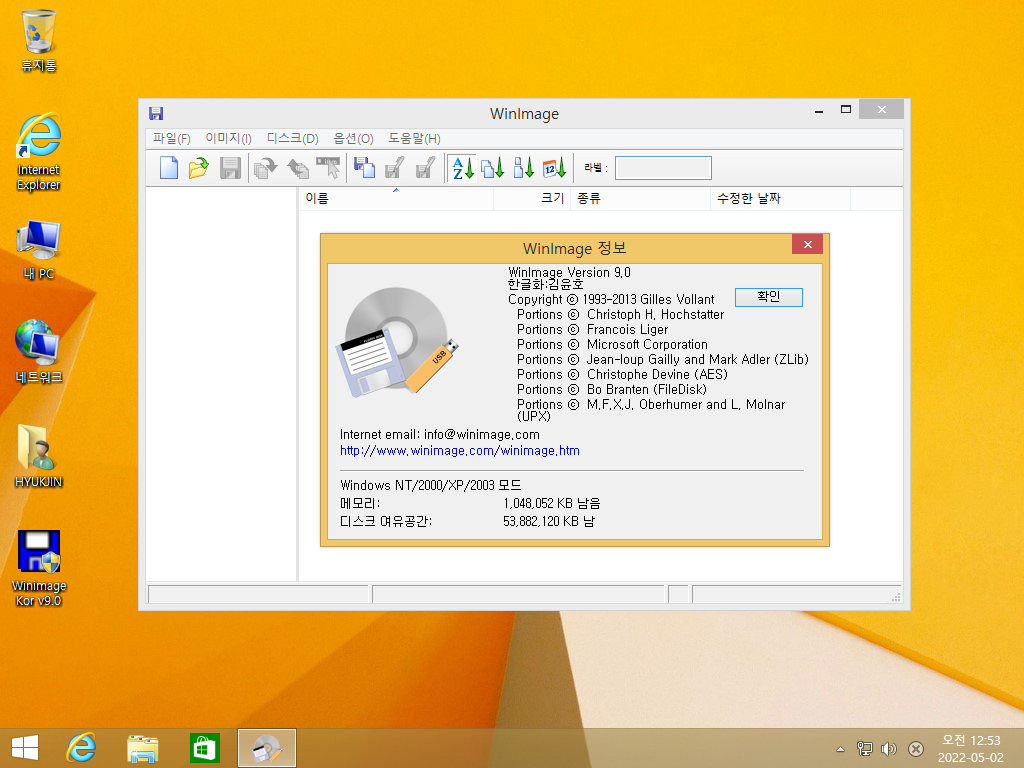The width and height of the screenshot is (1024, 768).
Task: Open an image file via toolbar folder icon
Action: 199,168
